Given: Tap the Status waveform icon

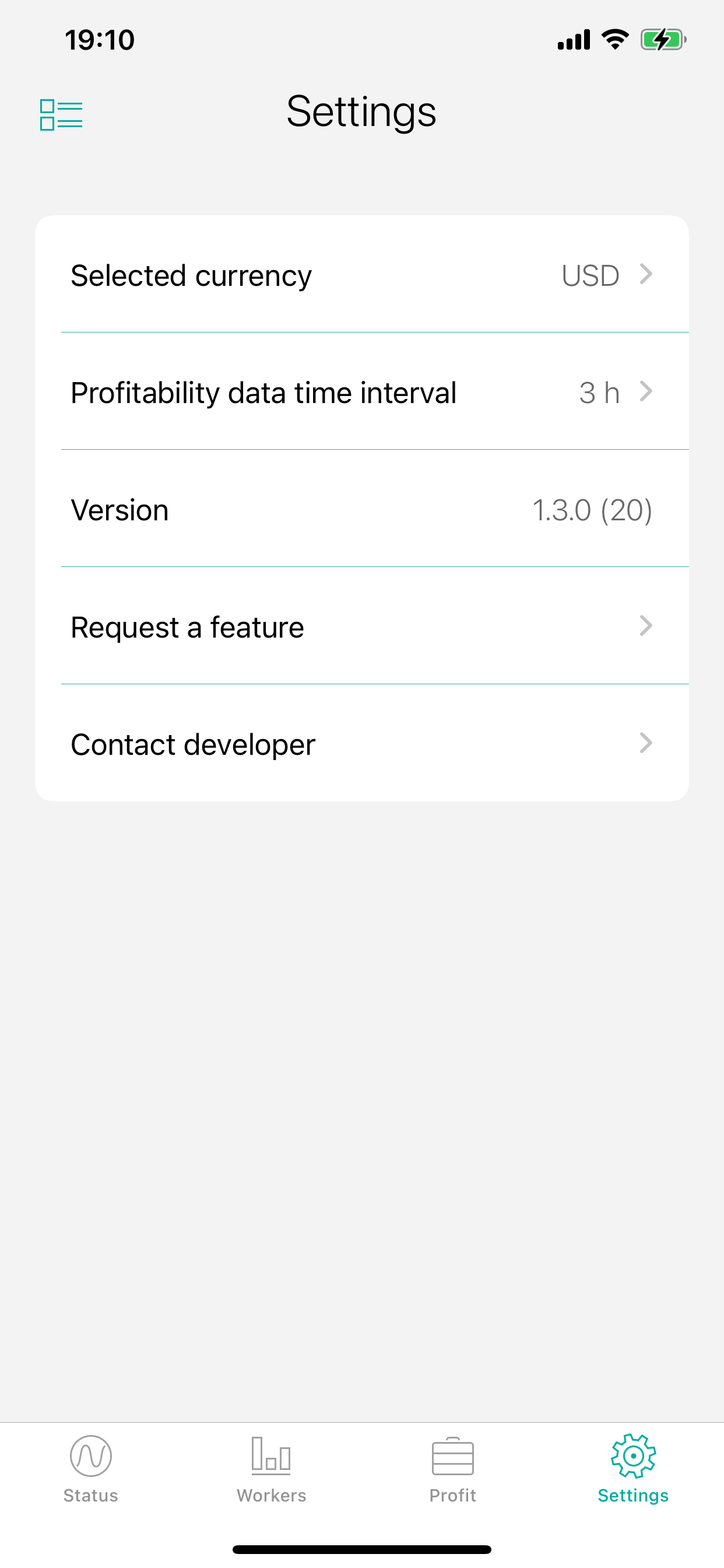Looking at the screenshot, I should pyautogui.click(x=91, y=1456).
